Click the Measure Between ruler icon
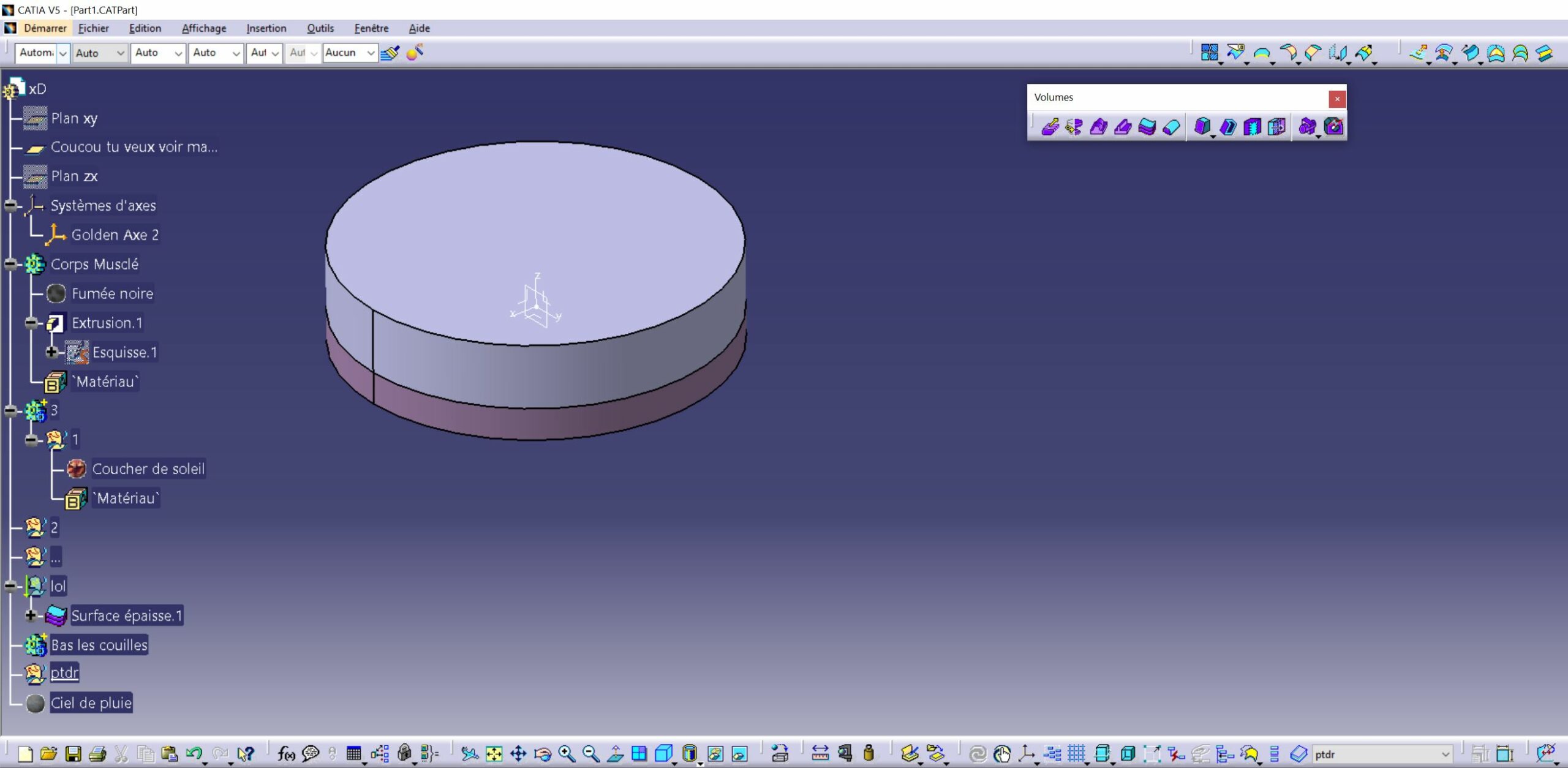This screenshot has width=1568, height=768. 820,753
